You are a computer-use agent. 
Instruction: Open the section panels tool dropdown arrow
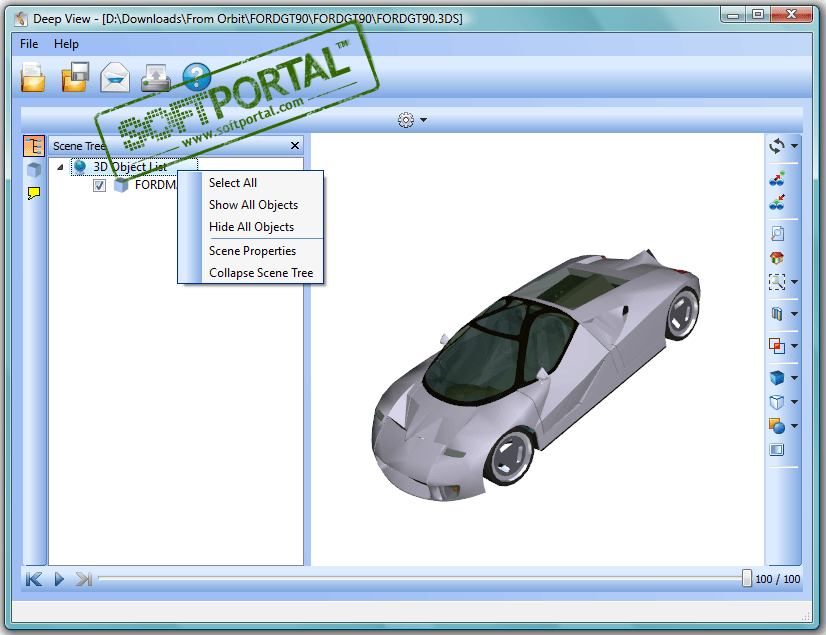coord(794,314)
